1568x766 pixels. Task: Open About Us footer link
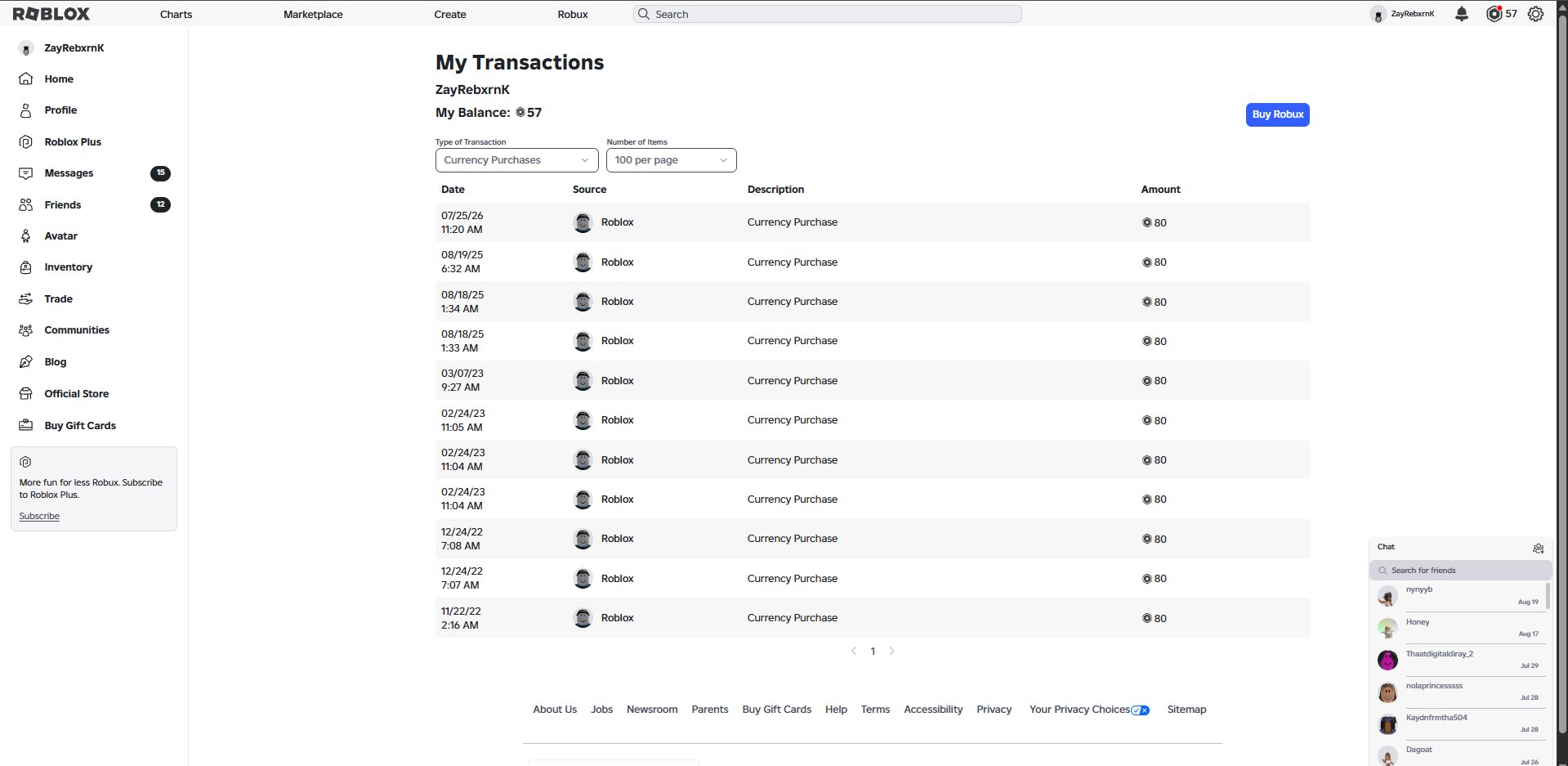click(555, 710)
